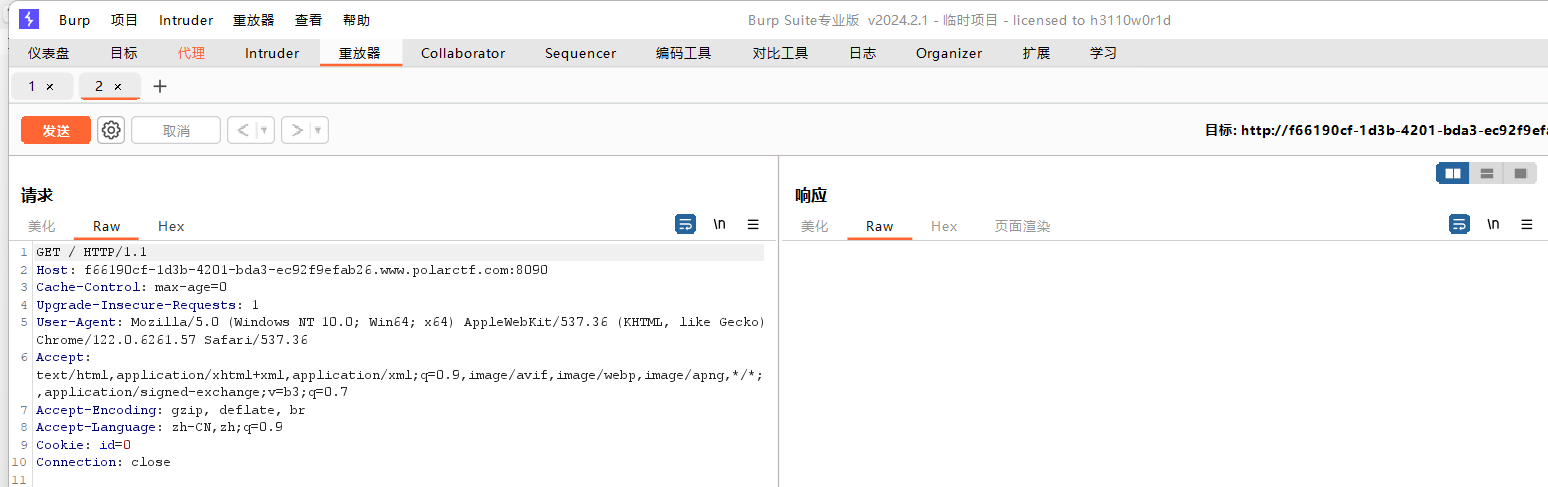The image size is (1548, 487).
Task: Open the 查看 menu
Action: click(308, 20)
